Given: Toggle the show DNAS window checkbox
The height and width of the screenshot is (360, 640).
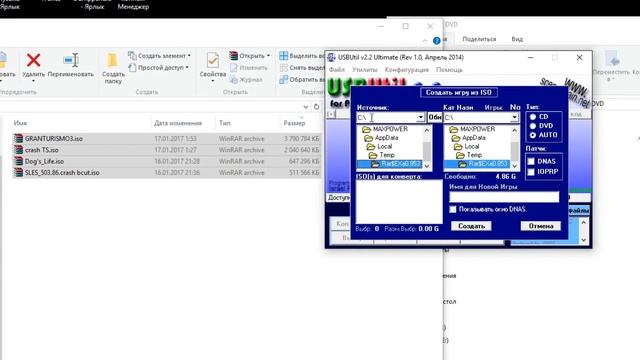Looking at the screenshot, I should 453,209.
